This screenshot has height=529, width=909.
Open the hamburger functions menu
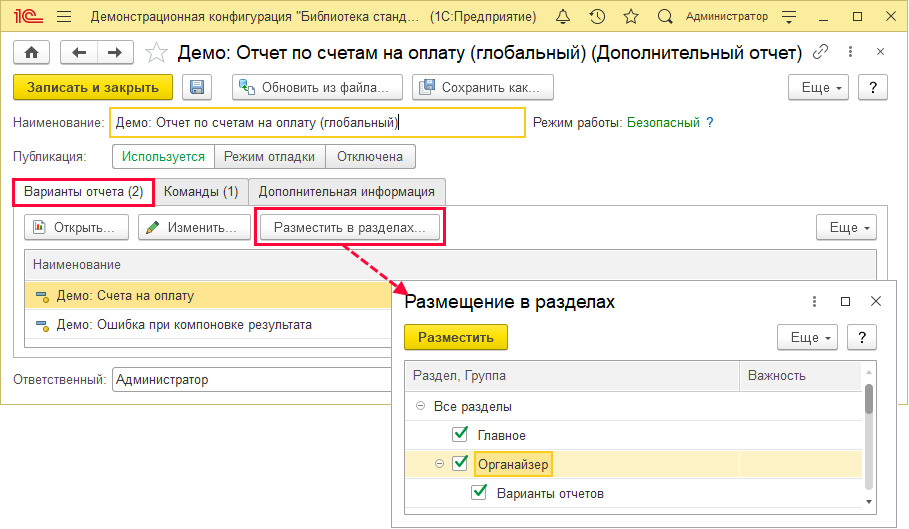(64, 16)
